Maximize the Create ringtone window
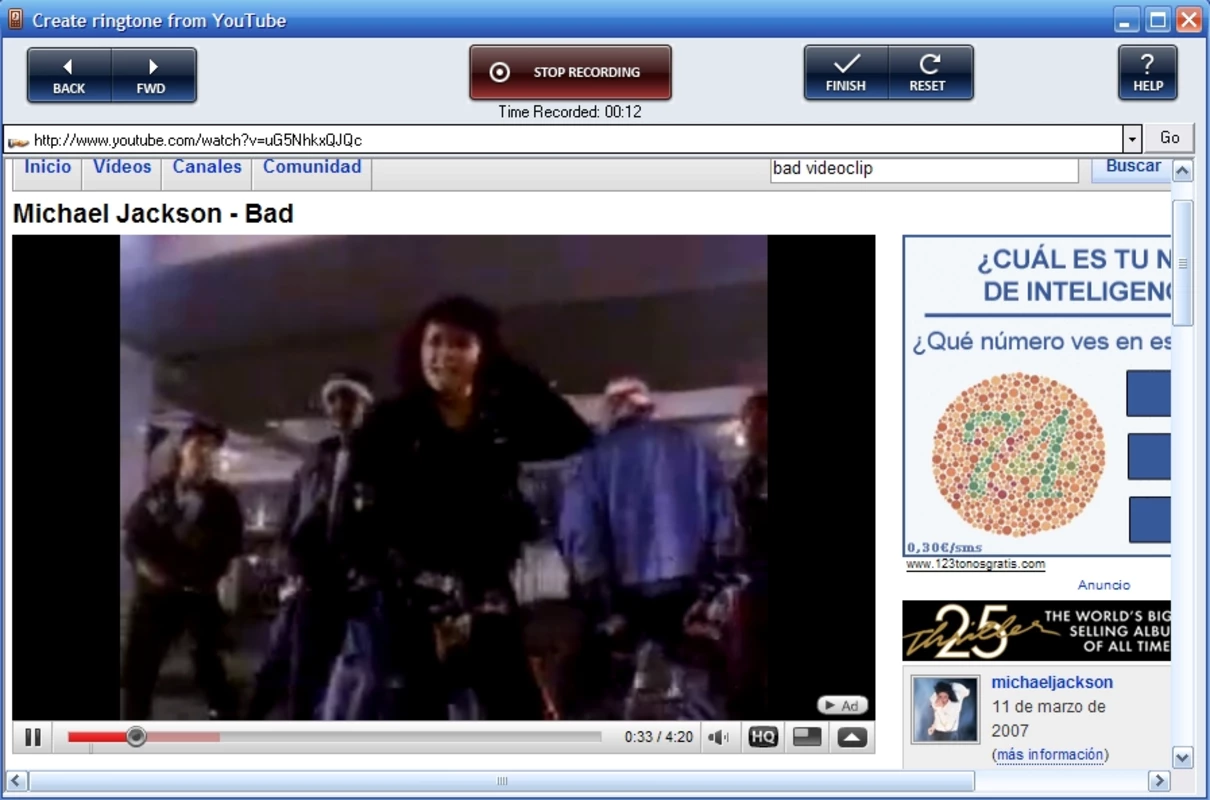The width and height of the screenshot is (1210, 800). 1158,20
